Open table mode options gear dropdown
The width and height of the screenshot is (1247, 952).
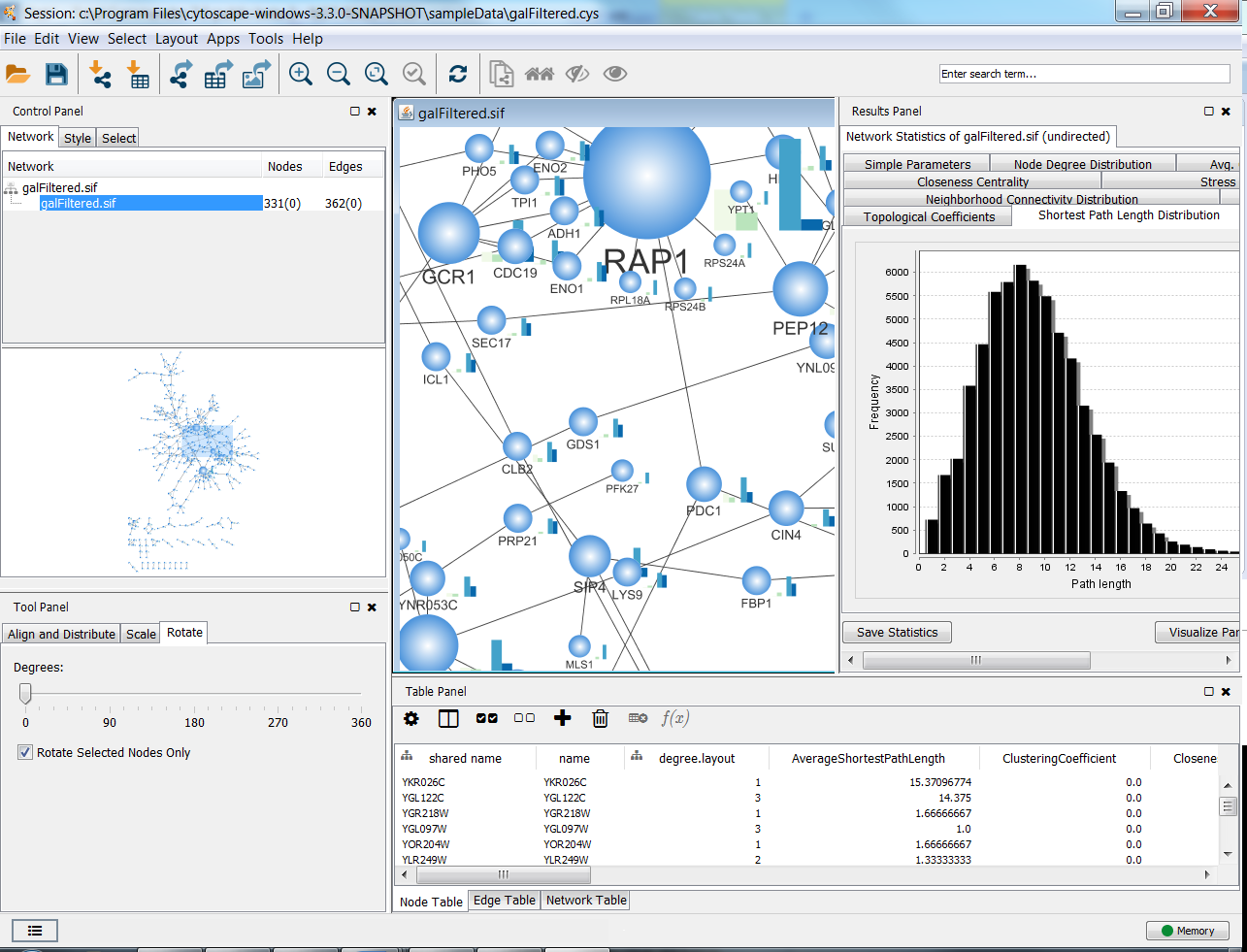(x=411, y=718)
